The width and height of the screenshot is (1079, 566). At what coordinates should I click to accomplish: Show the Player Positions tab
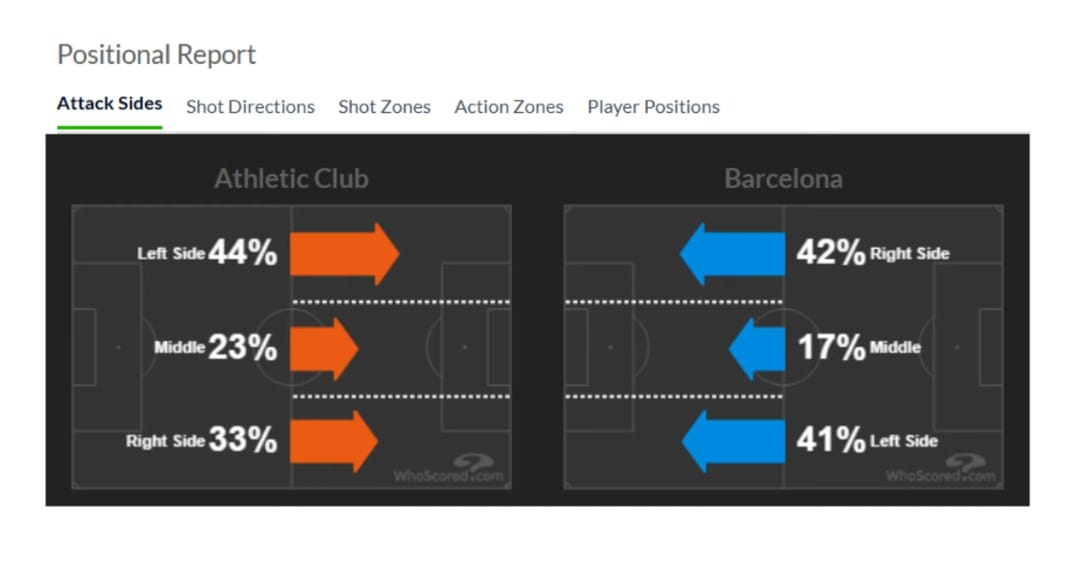(x=653, y=107)
